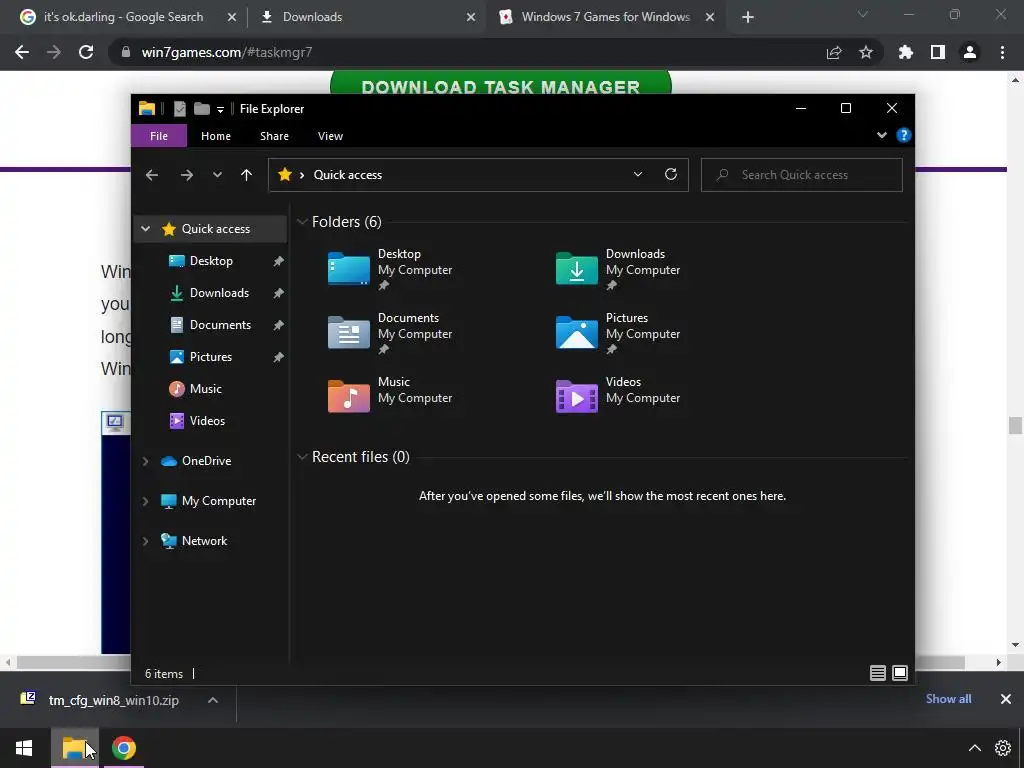Select Music in navigation pane

[205, 389]
